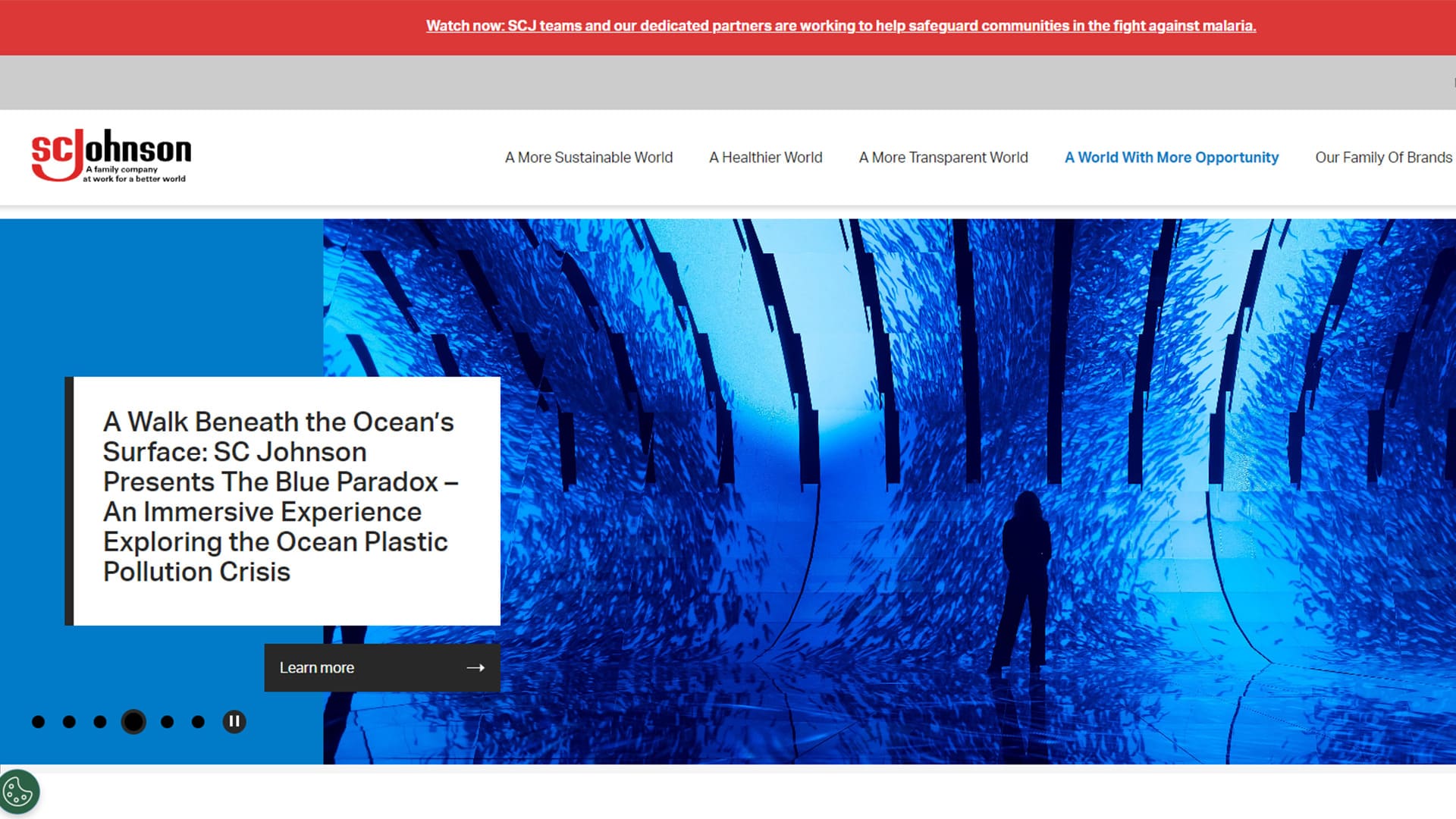Jump to sixth carousel slide dot

pyautogui.click(x=198, y=722)
